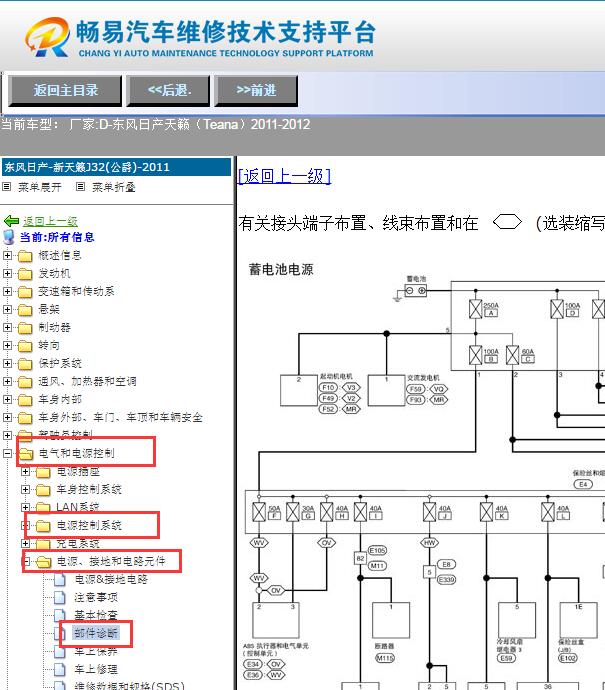Screen dimensions: 605x690
Task: Click the 电源插座 folder icon
Action: pyautogui.click(x=43, y=472)
